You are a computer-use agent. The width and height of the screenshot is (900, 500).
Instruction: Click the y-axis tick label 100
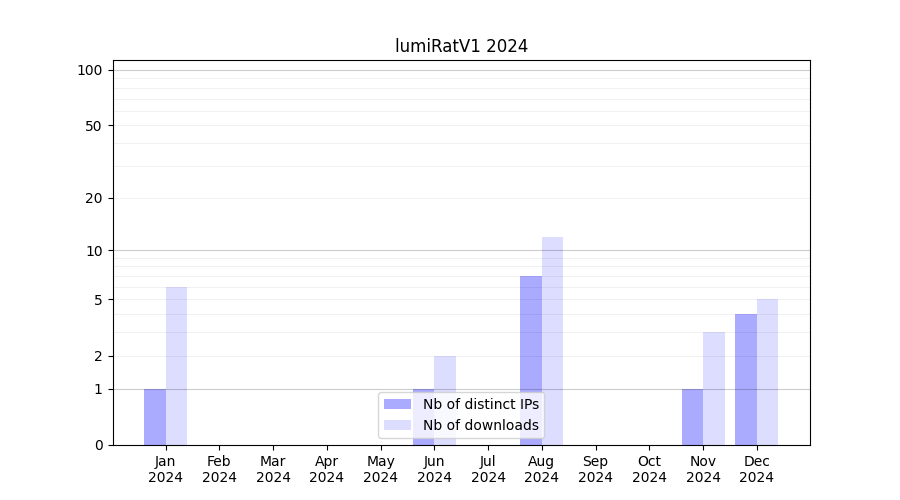[x=90, y=70]
